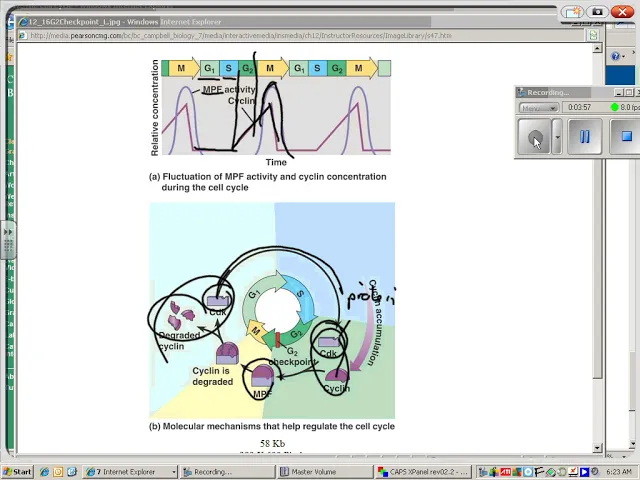Click the red X overlay close button

click(622, 11)
